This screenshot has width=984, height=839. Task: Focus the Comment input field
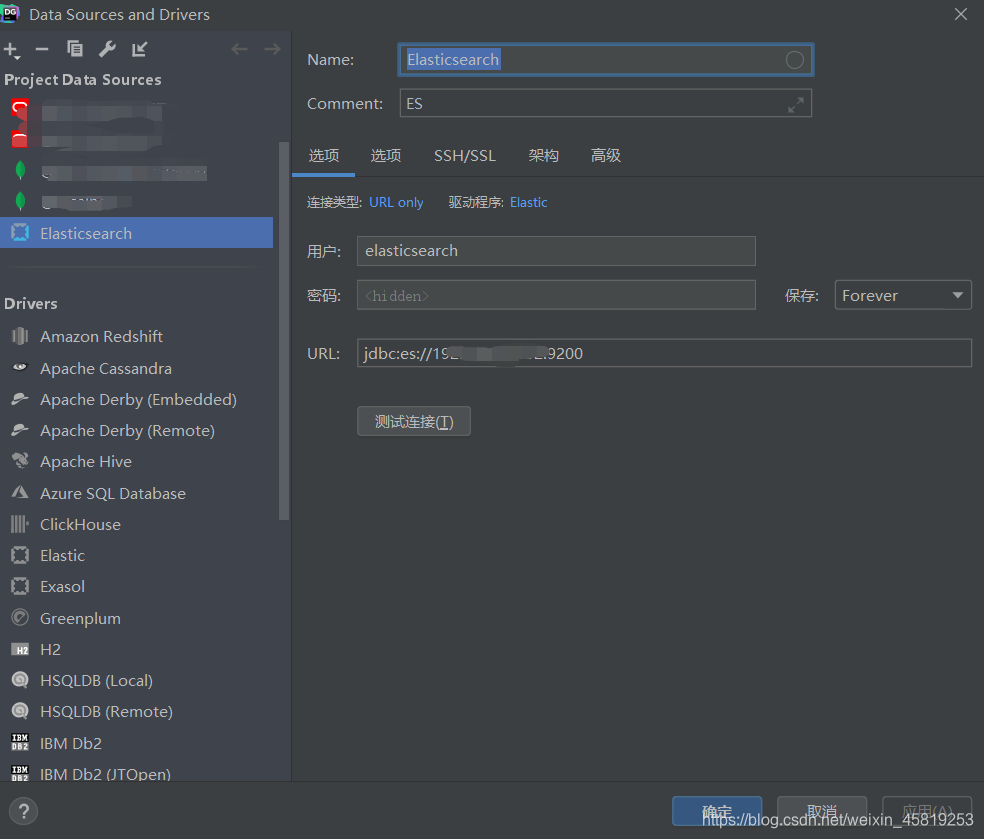(606, 103)
